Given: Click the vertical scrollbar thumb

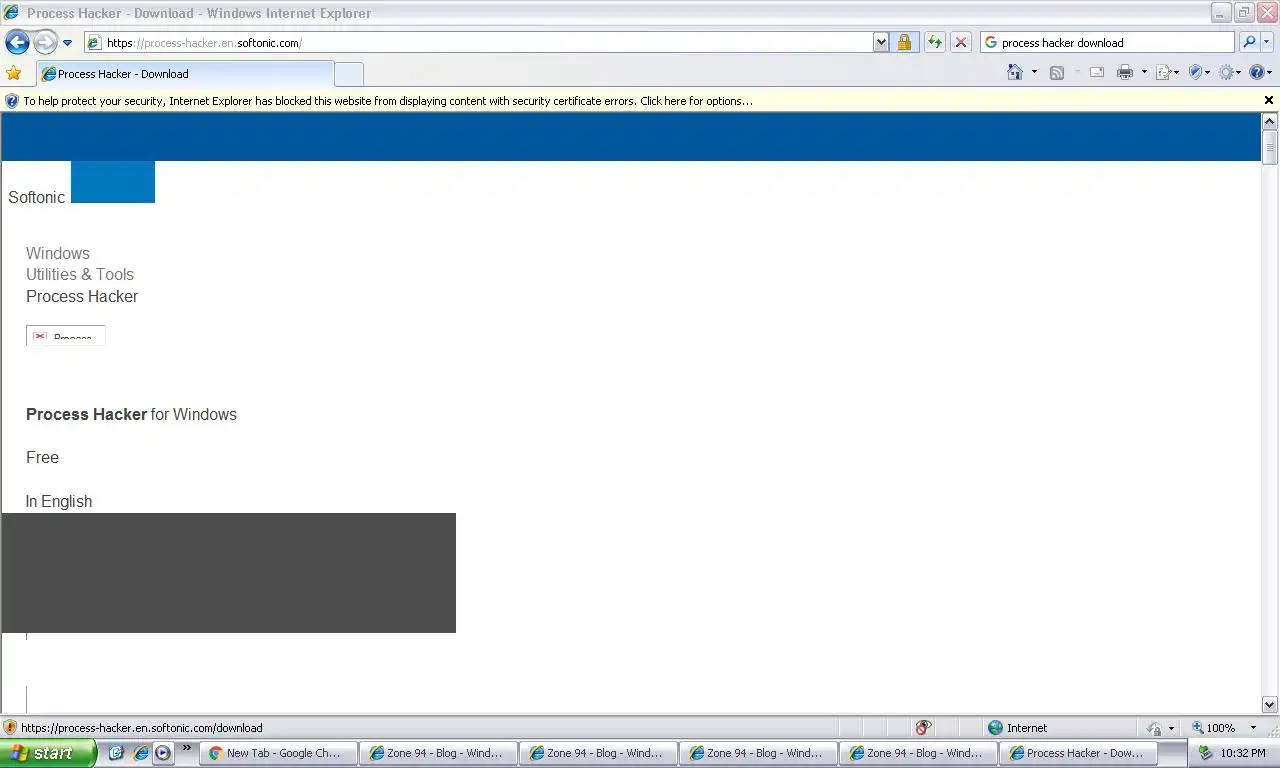Looking at the screenshot, I should point(1270,147).
